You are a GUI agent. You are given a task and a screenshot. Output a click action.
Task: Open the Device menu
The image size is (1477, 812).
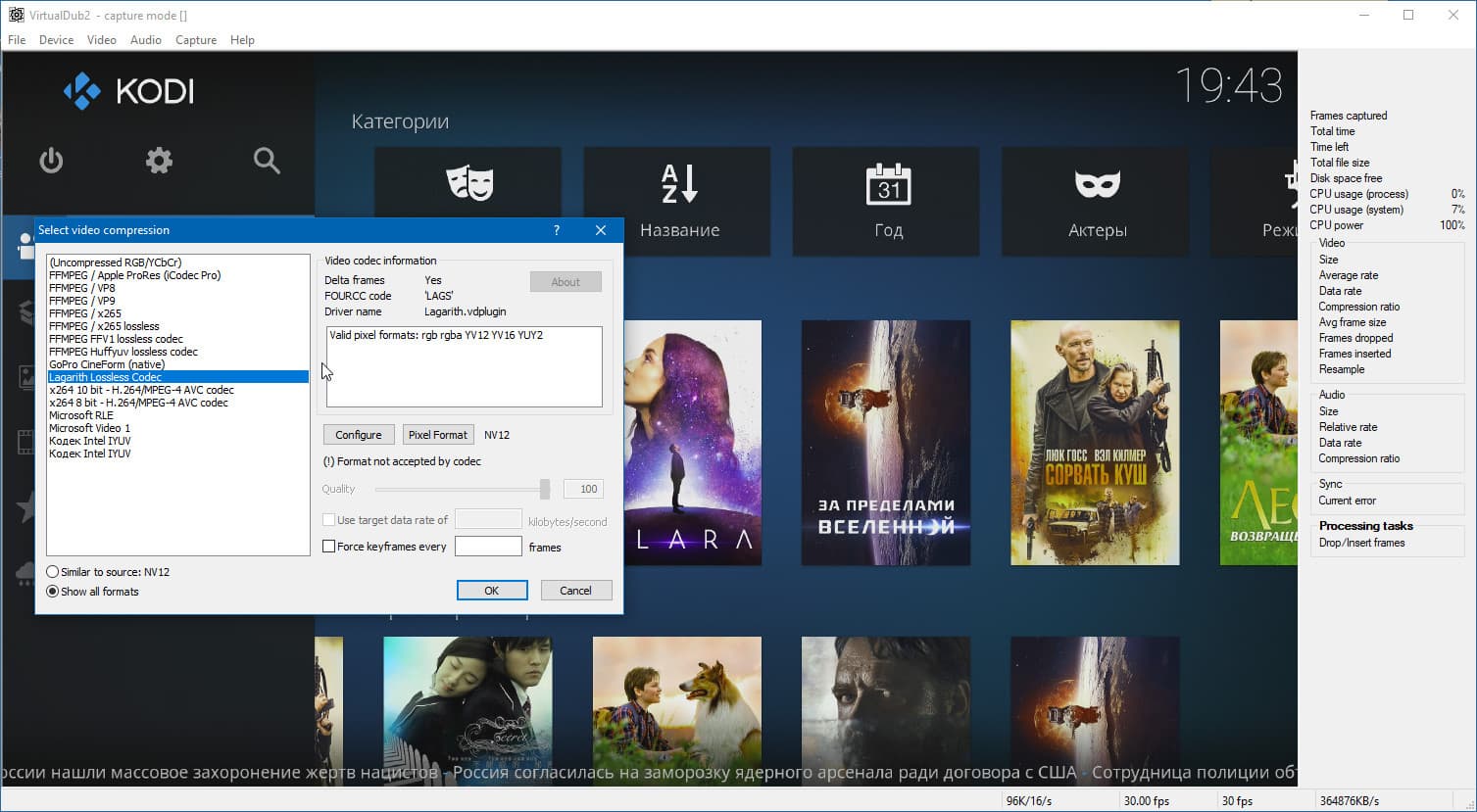tap(56, 40)
